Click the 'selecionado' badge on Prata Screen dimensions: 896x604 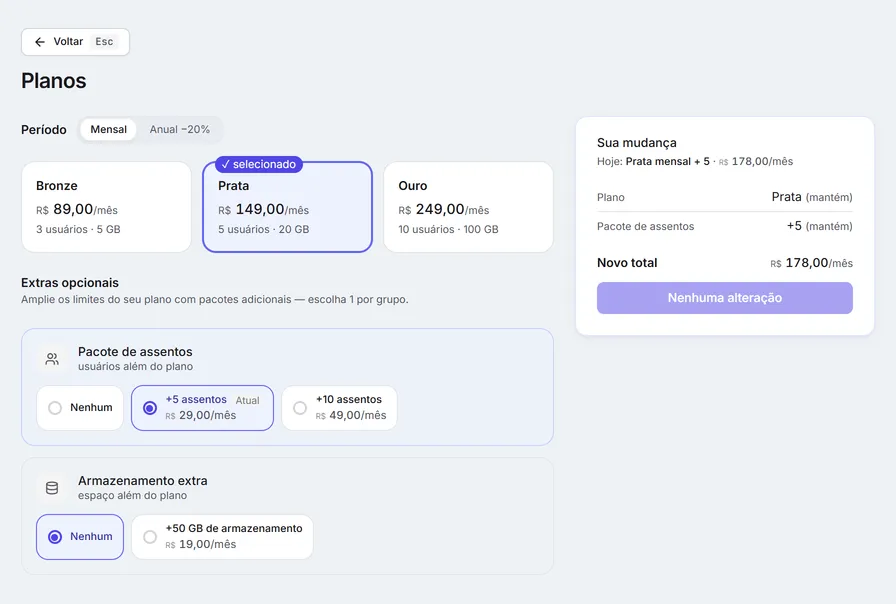tap(259, 164)
